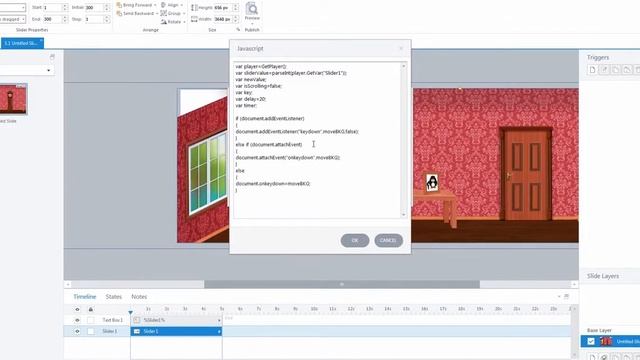Image resolution: width=640 pixels, height=360 pixels.
Task: Toggle the Base Layer visibility checkbox
Action: coord(591,341)
